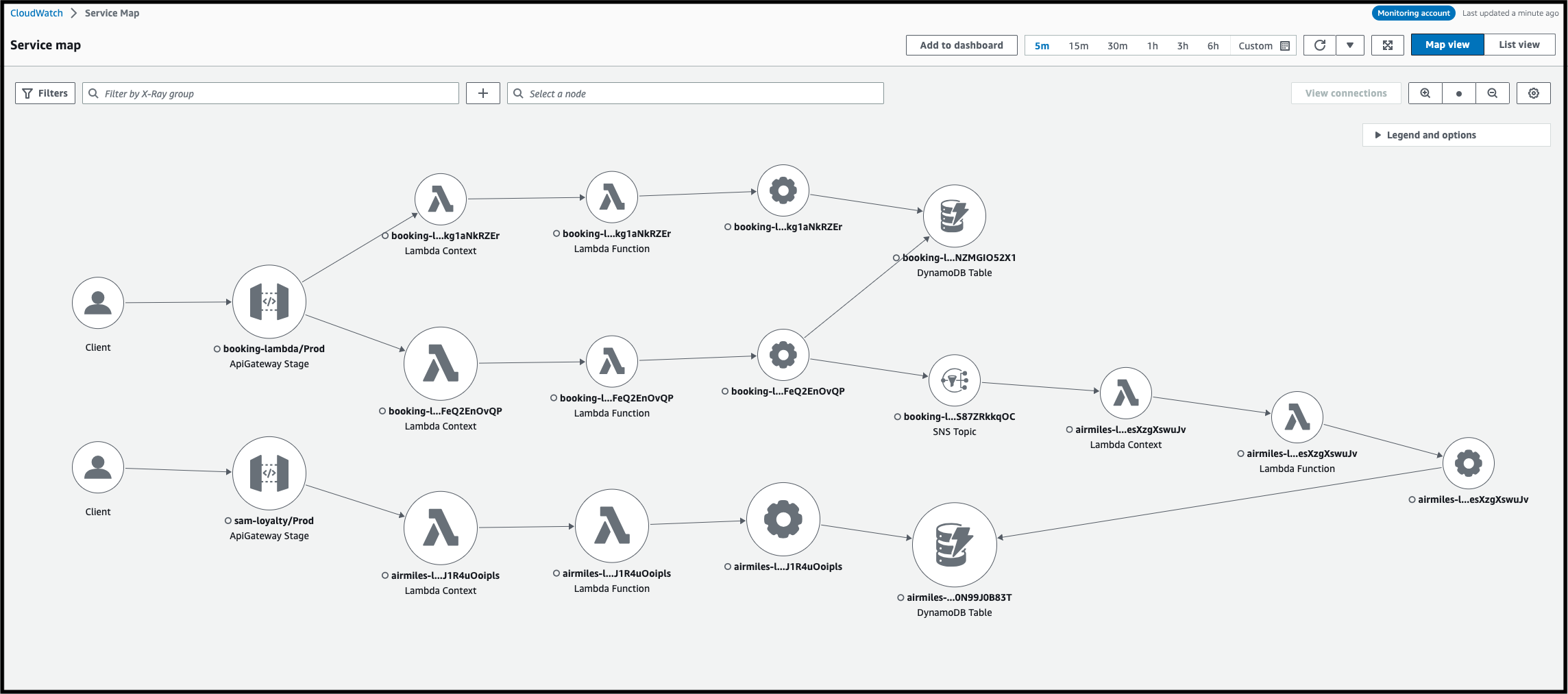Click the gear node labeled airmiles-l...J1R4uOoipls

[x=783, y=519]
